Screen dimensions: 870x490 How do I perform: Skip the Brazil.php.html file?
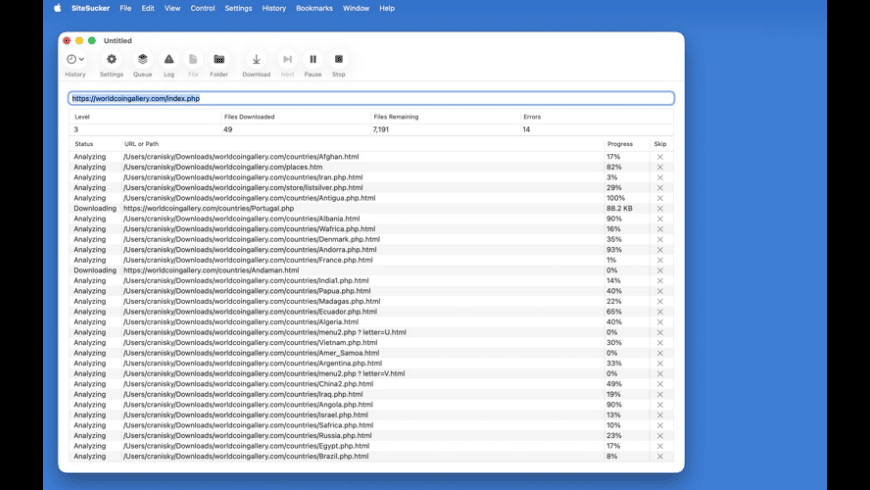[x=660, y=456]
